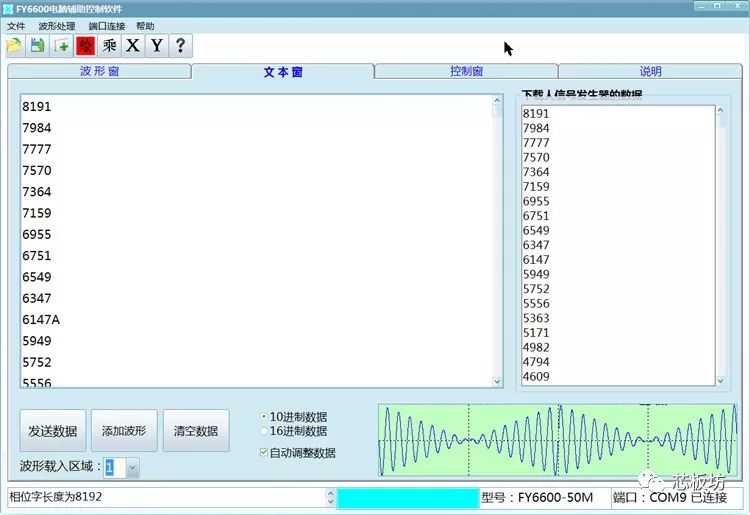Select 16进制数据 radio button

[264, 431]
